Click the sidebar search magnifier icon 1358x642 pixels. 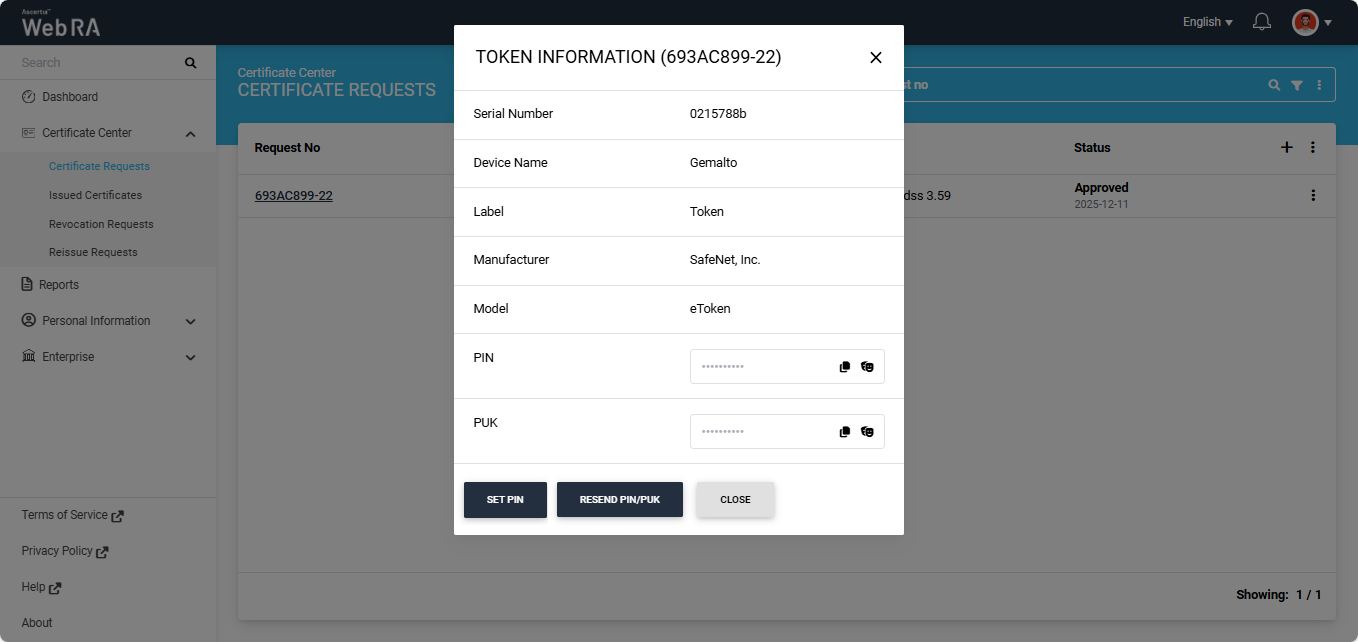pos(191,63)
